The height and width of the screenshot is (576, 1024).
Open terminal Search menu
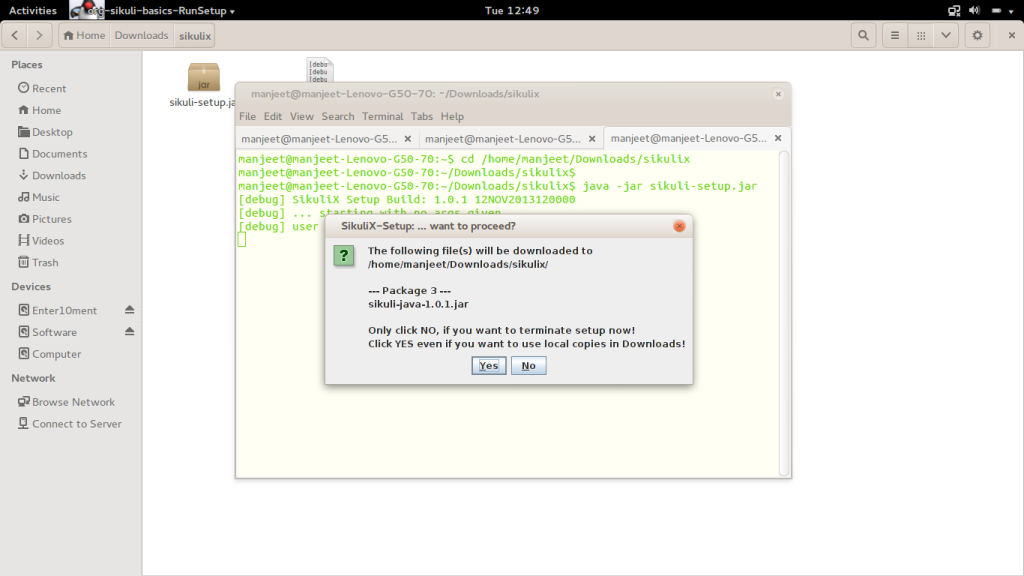[338, 116]
